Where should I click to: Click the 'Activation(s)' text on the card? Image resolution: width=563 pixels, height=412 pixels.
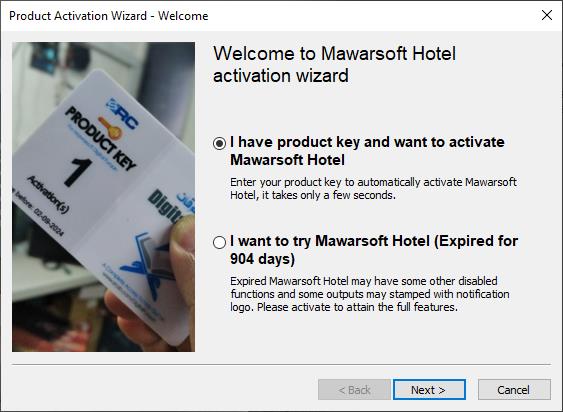pyautogui.click(x=48, y=195)
